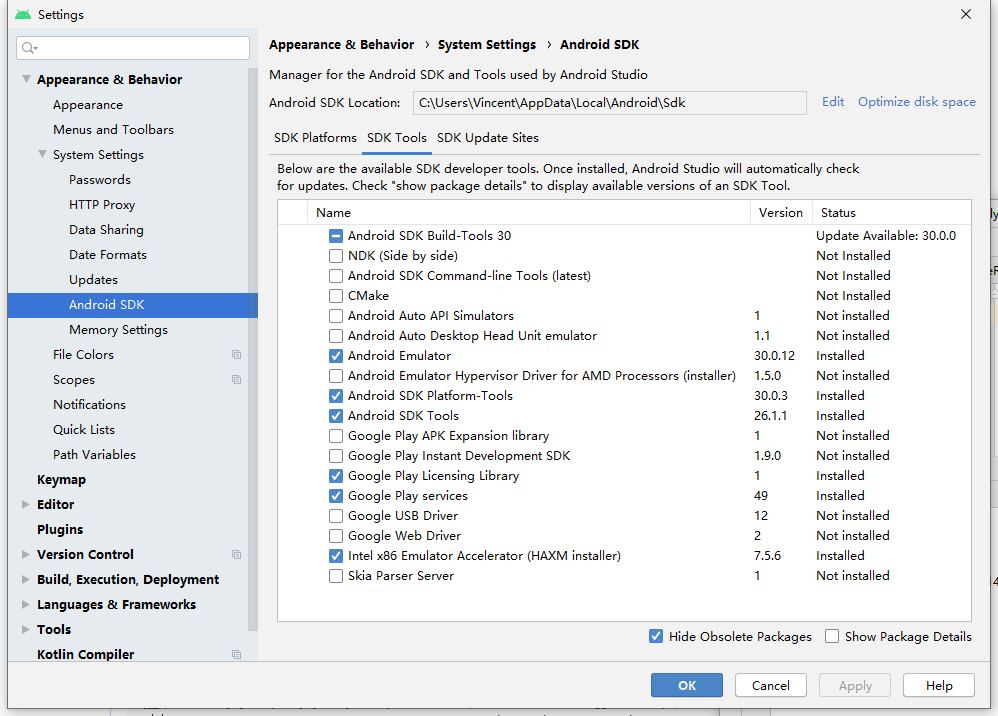
Task: Select Memory Settings in the sidebar
Action: click(118, 330)
